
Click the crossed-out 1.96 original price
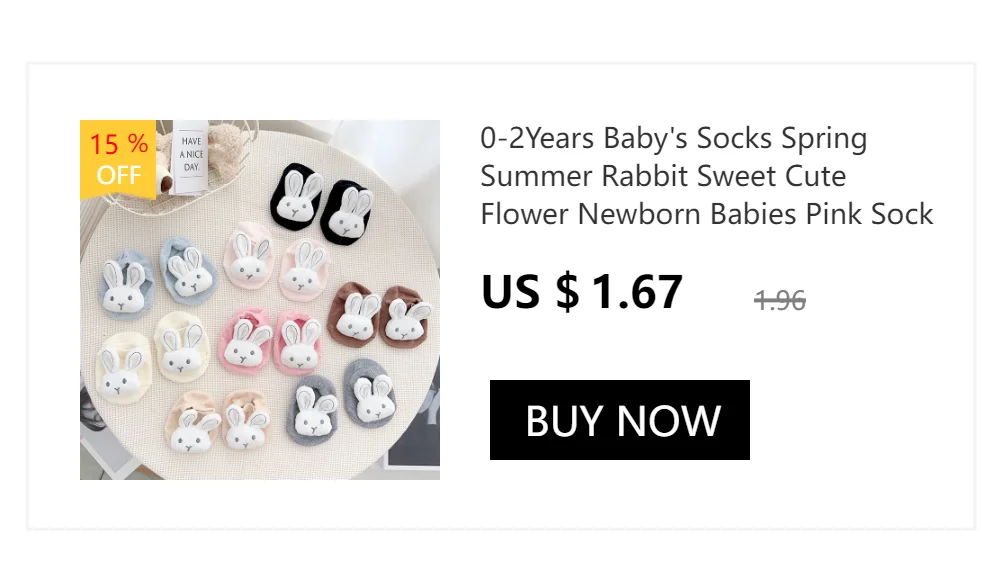(779, 299)
